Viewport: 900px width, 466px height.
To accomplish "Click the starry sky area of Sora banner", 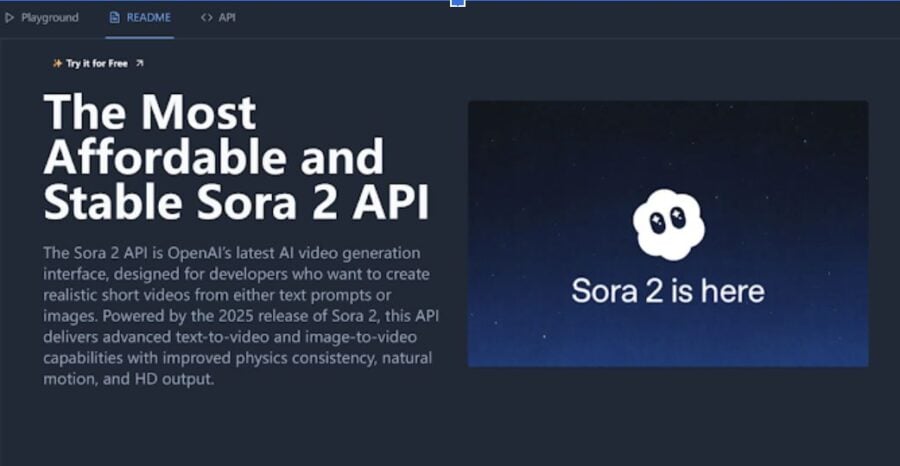I will 560,150.
